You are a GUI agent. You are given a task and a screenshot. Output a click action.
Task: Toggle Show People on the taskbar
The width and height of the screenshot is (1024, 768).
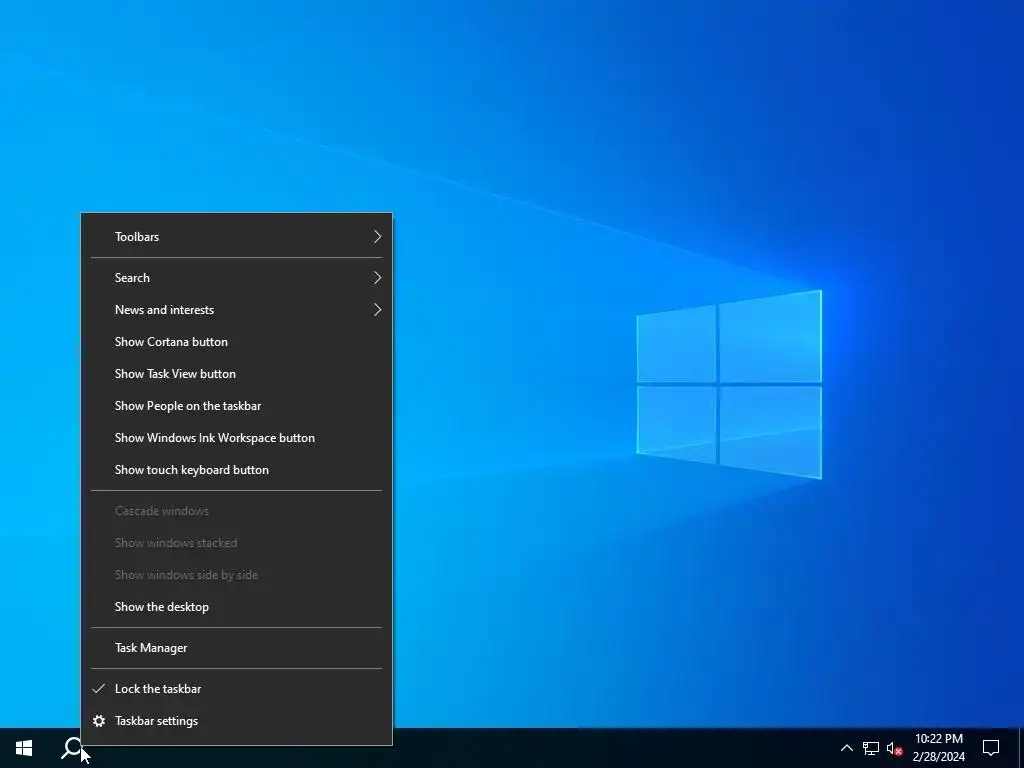pyautogui.click(x=236, y=406)
